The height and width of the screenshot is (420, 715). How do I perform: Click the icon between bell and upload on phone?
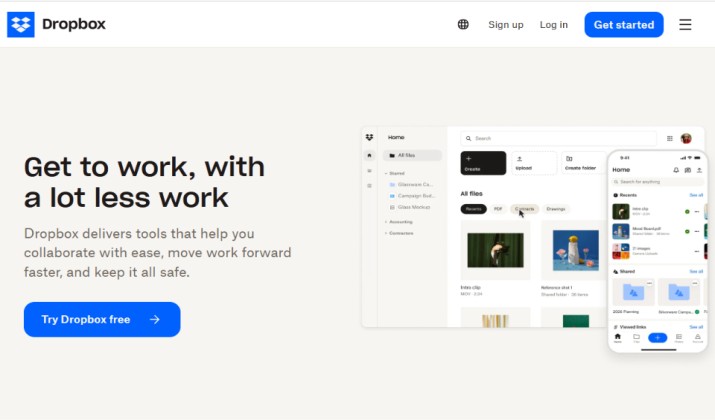[x=688, y=170]
